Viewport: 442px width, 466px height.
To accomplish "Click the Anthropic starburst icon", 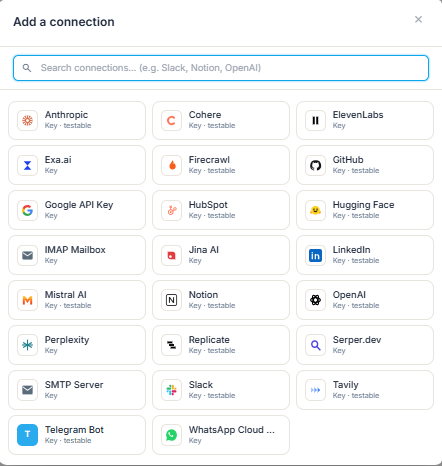I will pyautogui.click(x=27, y=120).
